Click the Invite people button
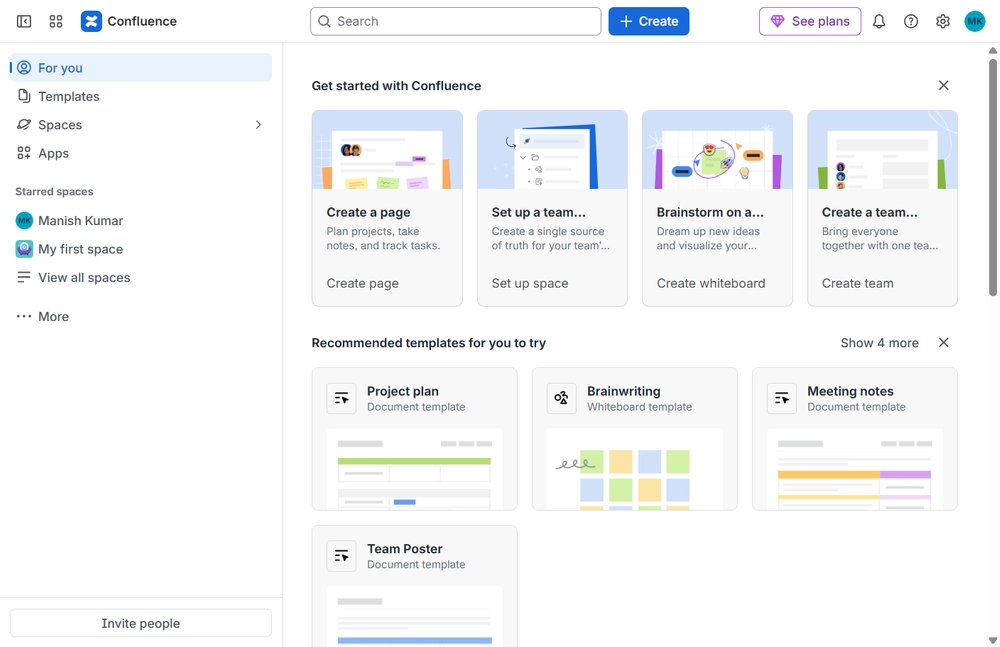1000x647 pixels. click(x=141, y=623)
